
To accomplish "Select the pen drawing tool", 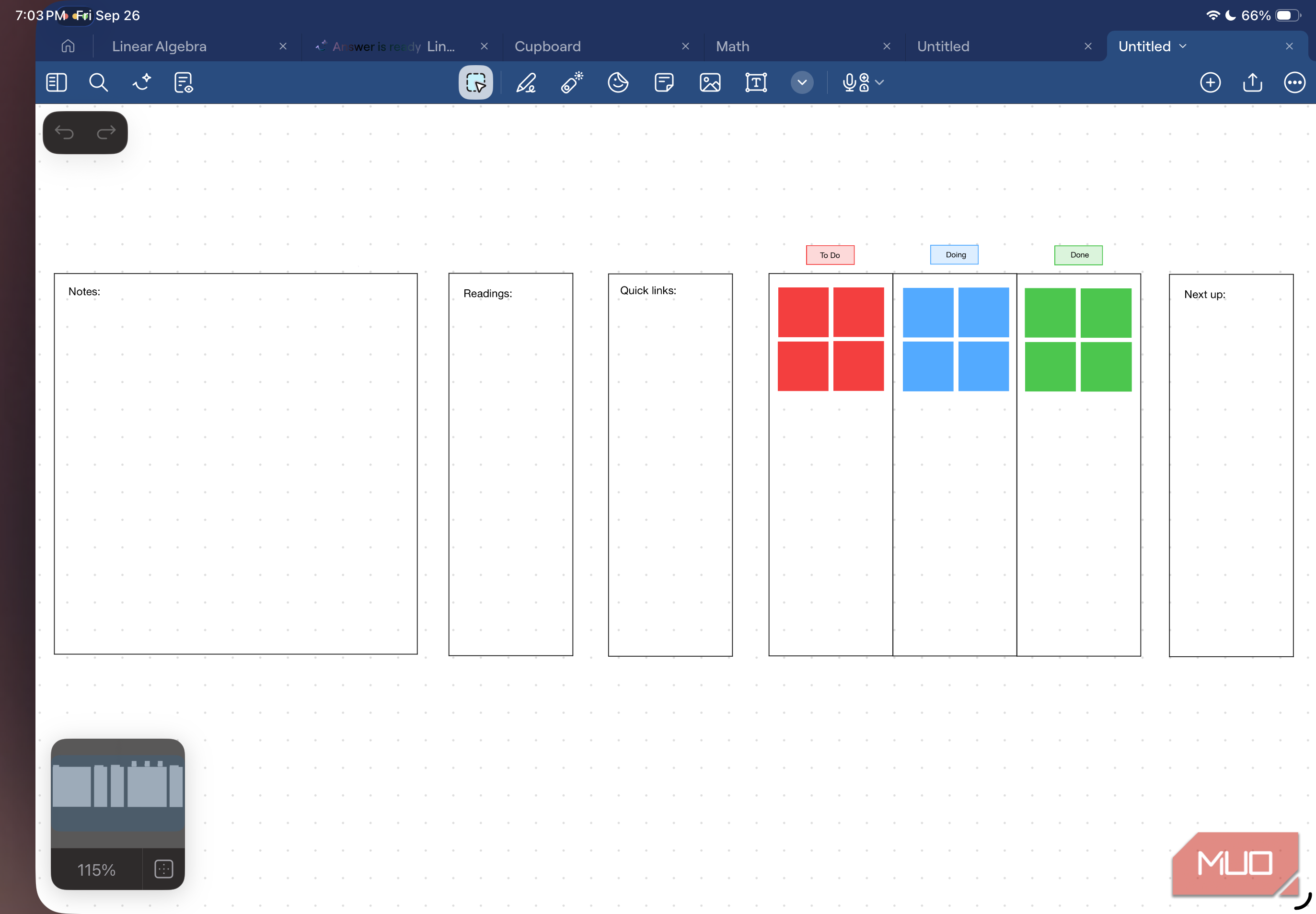I will click(x=526, y=82).
